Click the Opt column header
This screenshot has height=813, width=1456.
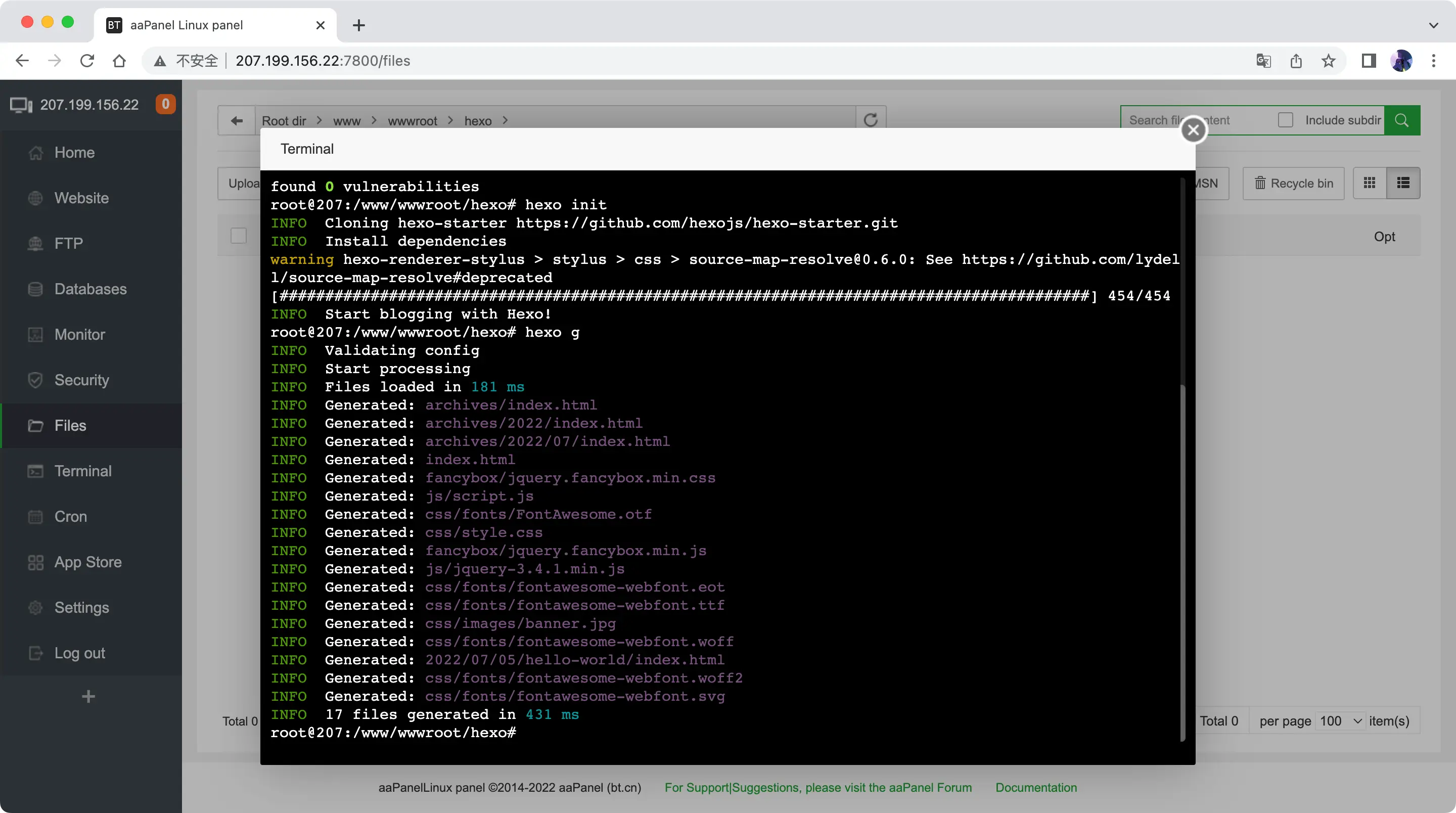point(1385,236)
